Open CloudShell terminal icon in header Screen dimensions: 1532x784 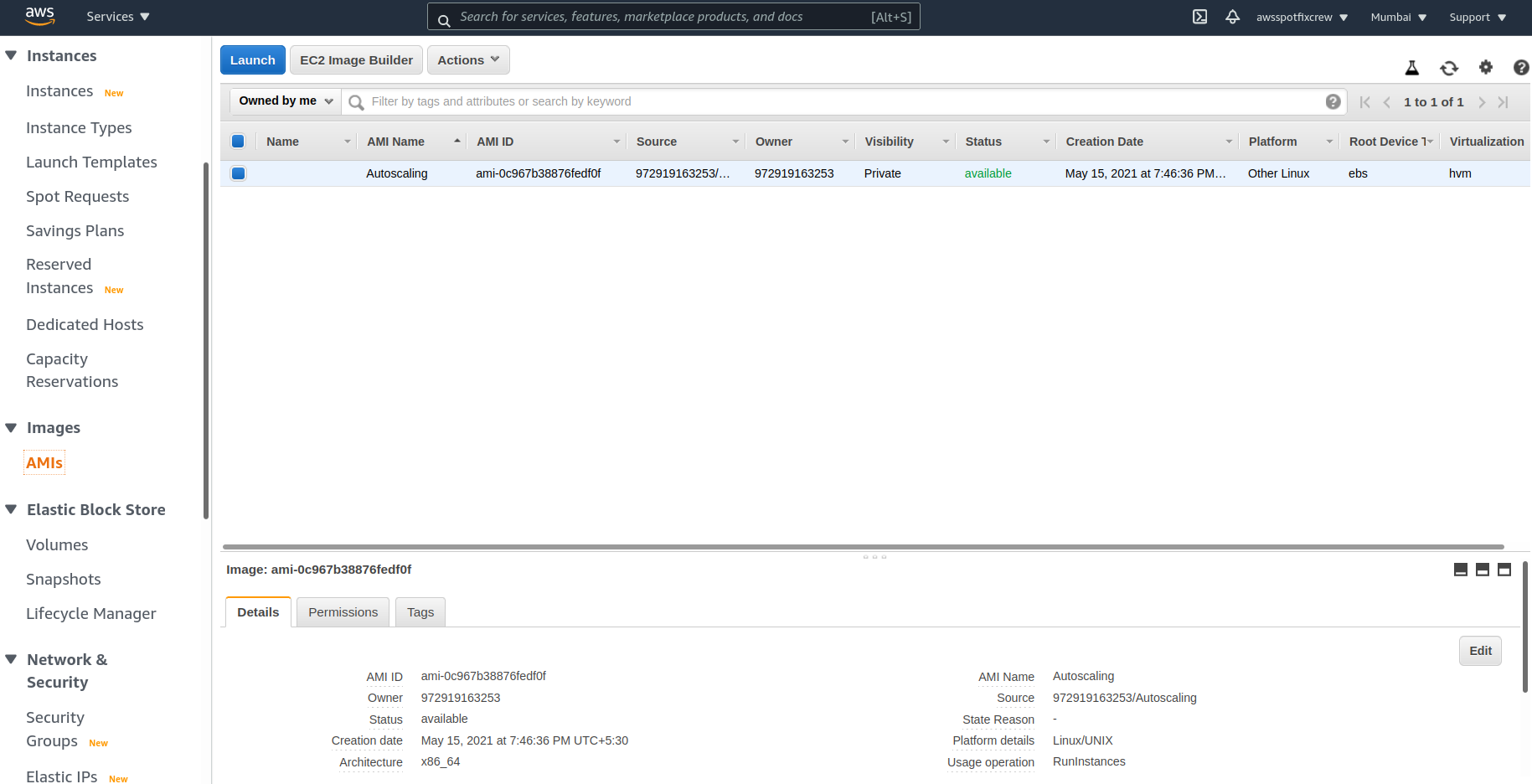click(x=1199, y=17)
